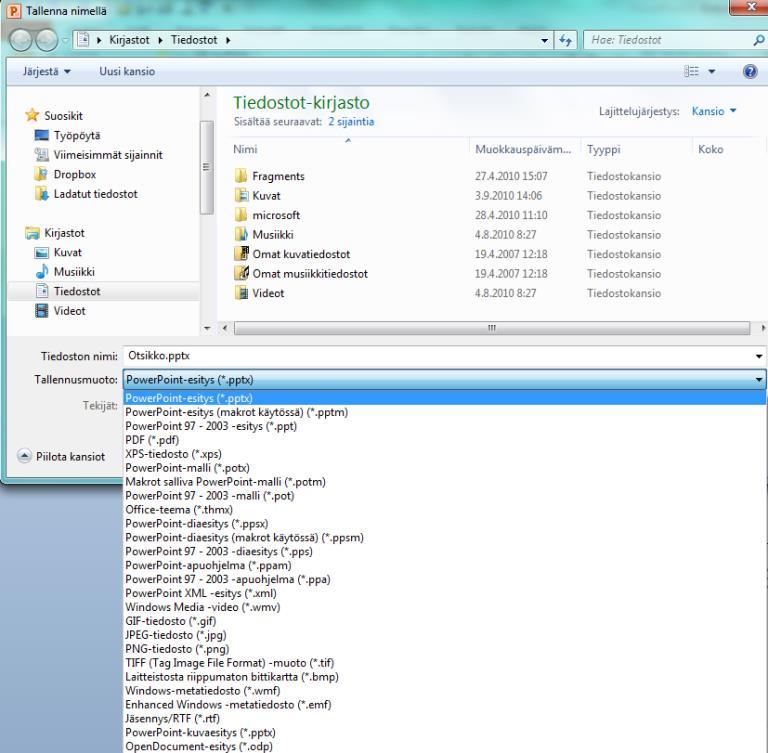Click the Kirjastot library icon
The height and width of the screenshot is (753, 768).
tap(32, 233)
